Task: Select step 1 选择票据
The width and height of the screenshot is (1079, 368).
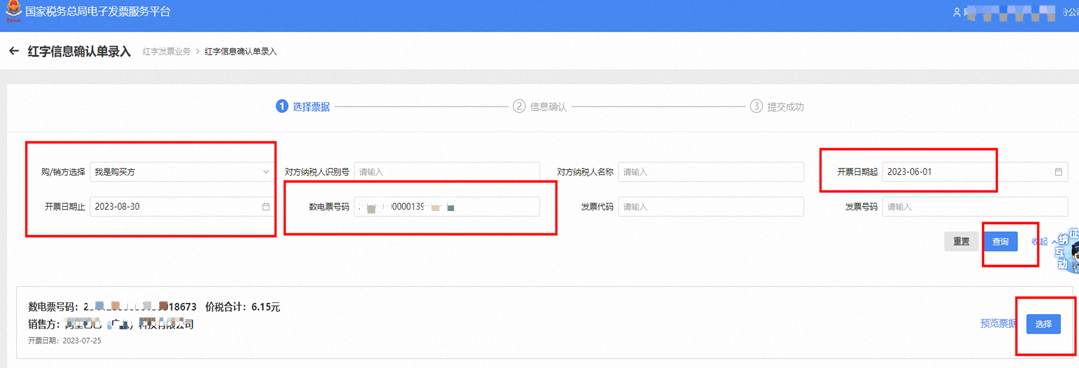Action: coord(302,107)
